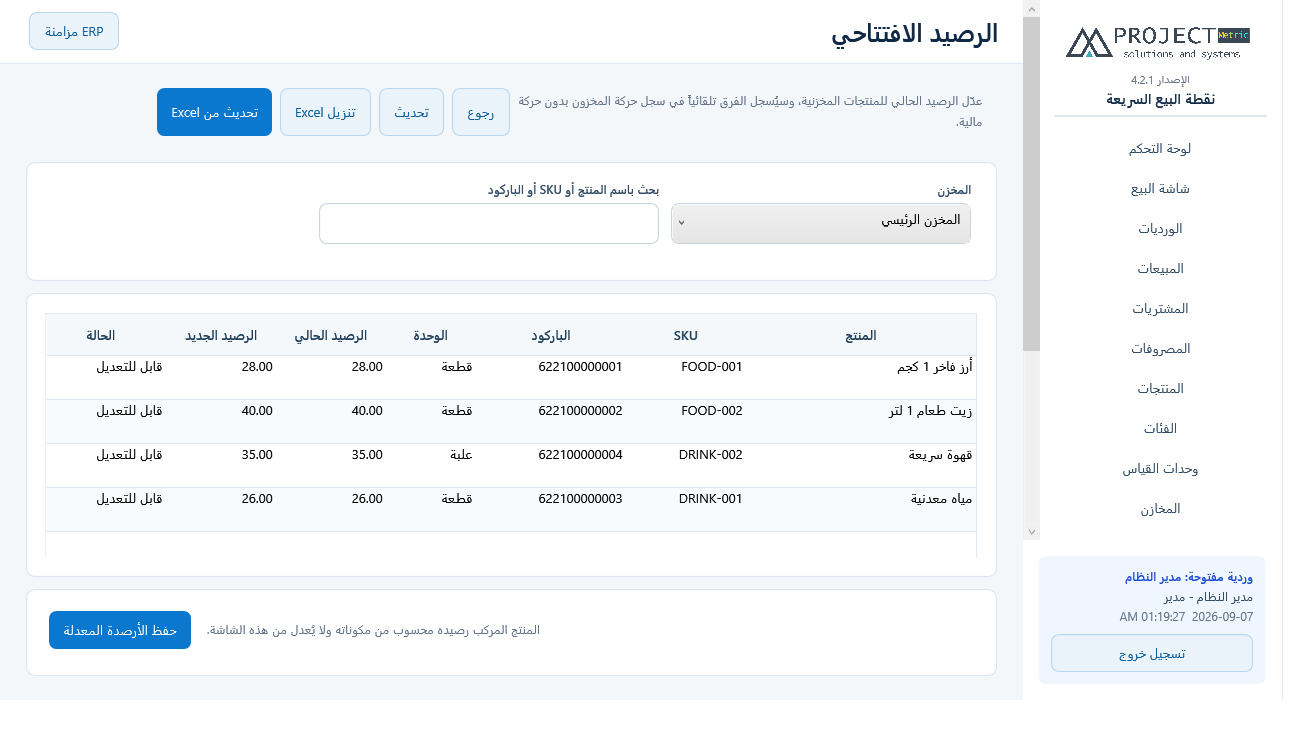Click the sidebar scrollbar down arrow

coord(1031,532)
